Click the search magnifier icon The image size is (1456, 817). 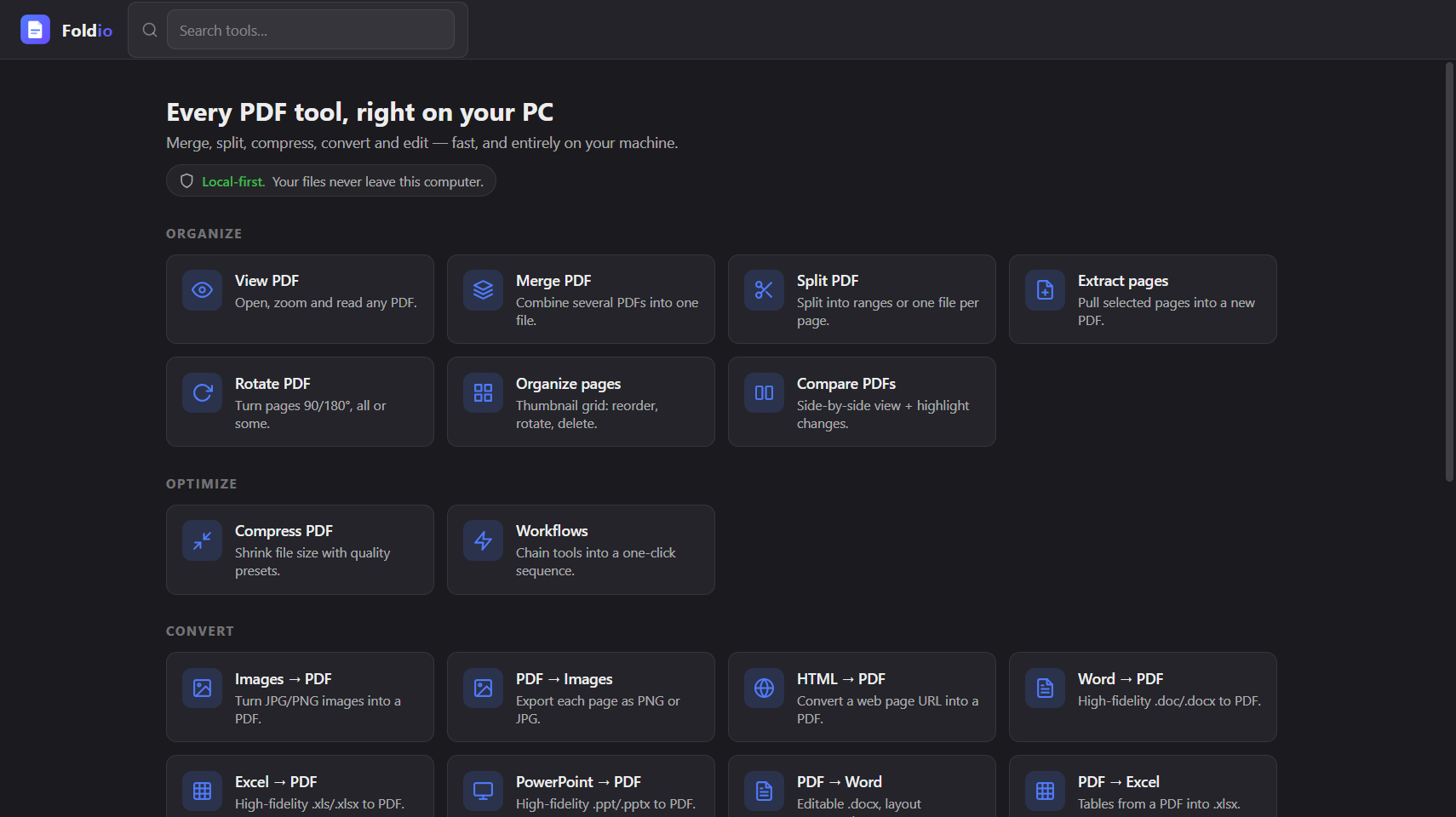[150, 30]
